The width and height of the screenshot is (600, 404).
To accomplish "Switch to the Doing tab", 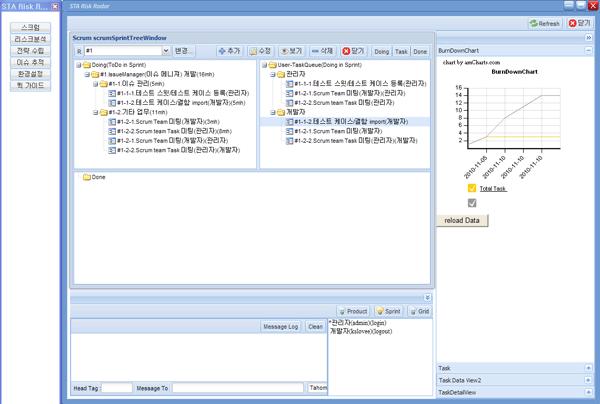I will (x=381, y=51).
